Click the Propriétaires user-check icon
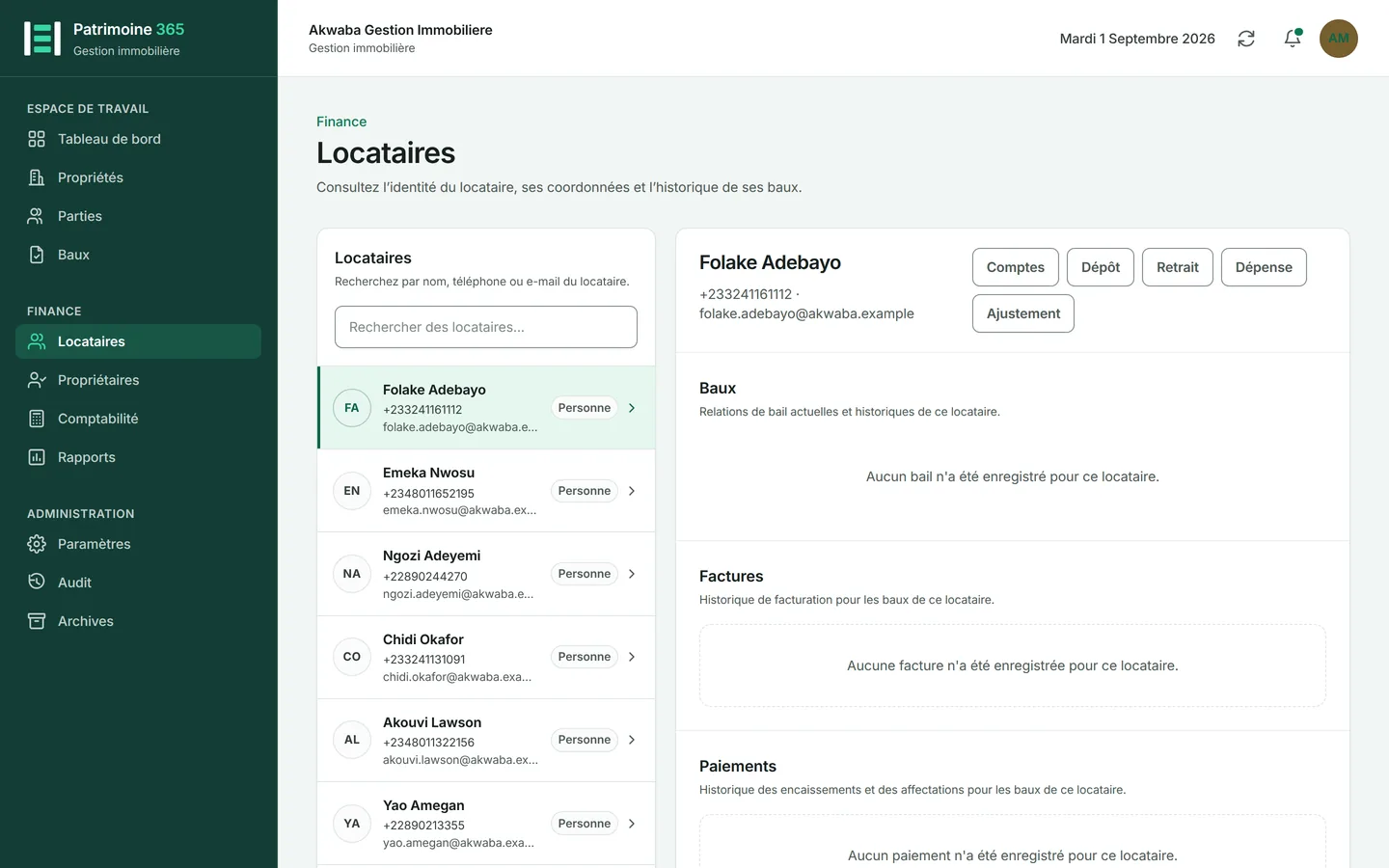Image resolution: width=1389 pixels, height=868 pixels. coord(37,380)
